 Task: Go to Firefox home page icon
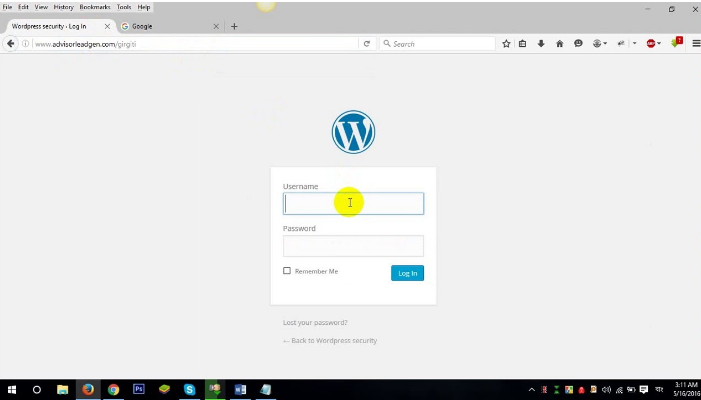(559, 44)
